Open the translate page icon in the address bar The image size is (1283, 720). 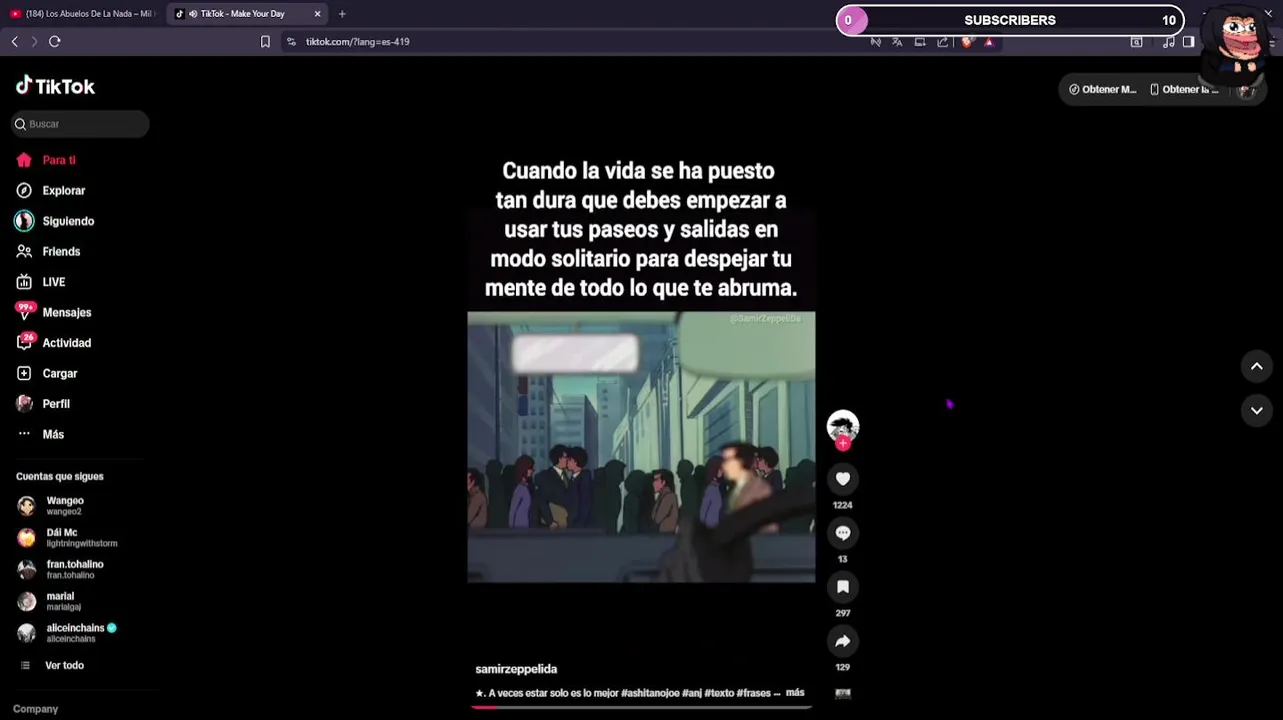897,42
